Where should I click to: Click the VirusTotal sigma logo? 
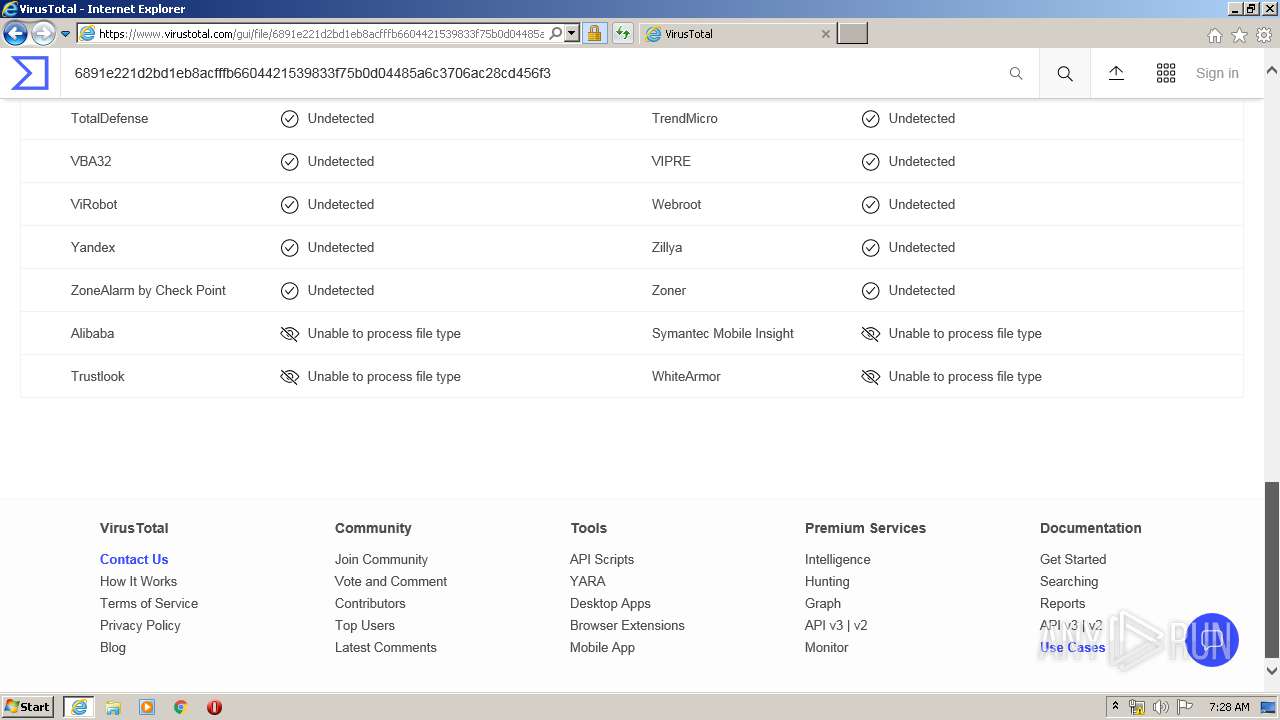click(30, 73)
